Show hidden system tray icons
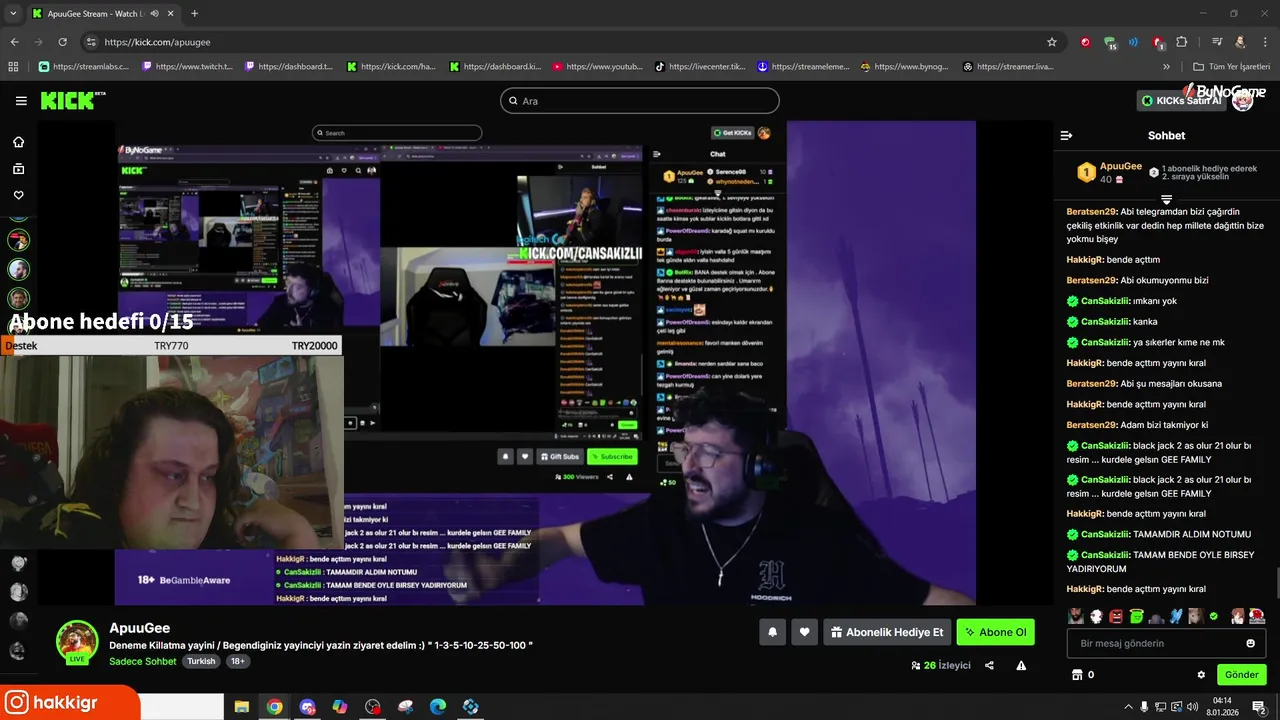The width and height of the screenshot is (1280, 720). coord(1129,706)
